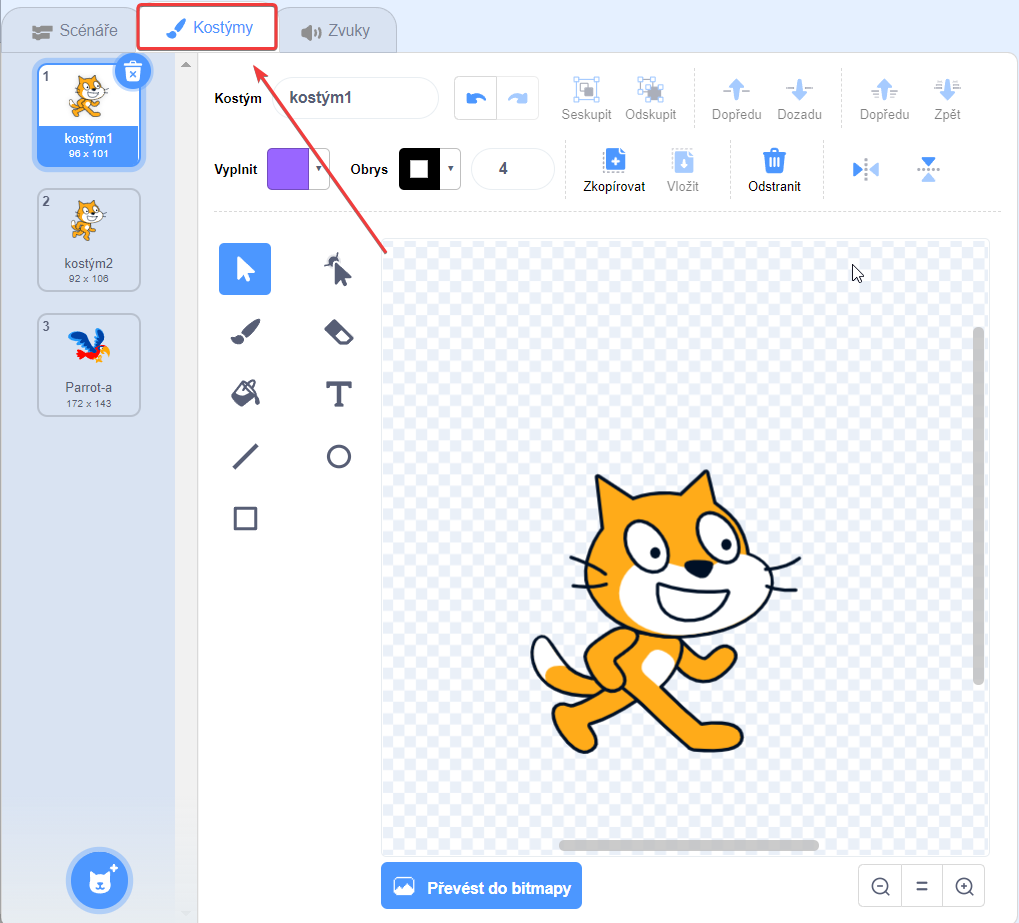The height and width of the screenshot is (923, 1019).
Task: Switch to the Reshape tool
Action: coord(338,269)
